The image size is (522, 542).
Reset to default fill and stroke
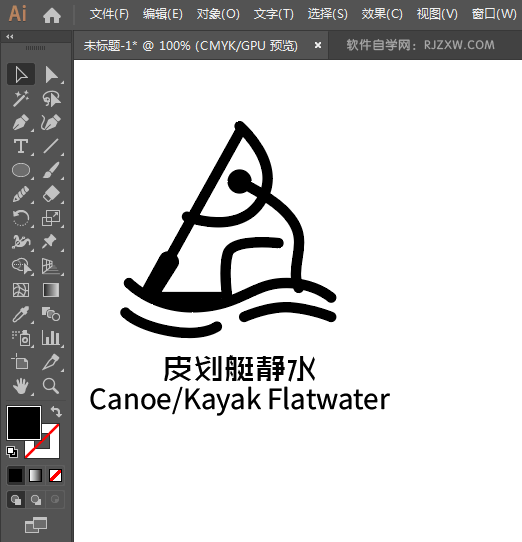pyautogui.click(x=12, y=451)
